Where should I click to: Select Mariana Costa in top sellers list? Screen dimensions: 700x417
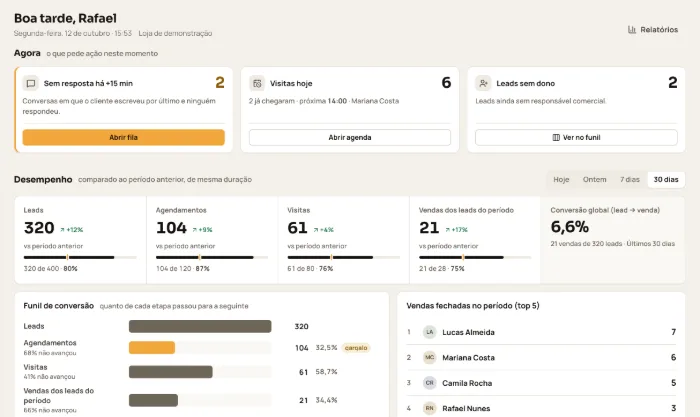click(x=541, y=358)
